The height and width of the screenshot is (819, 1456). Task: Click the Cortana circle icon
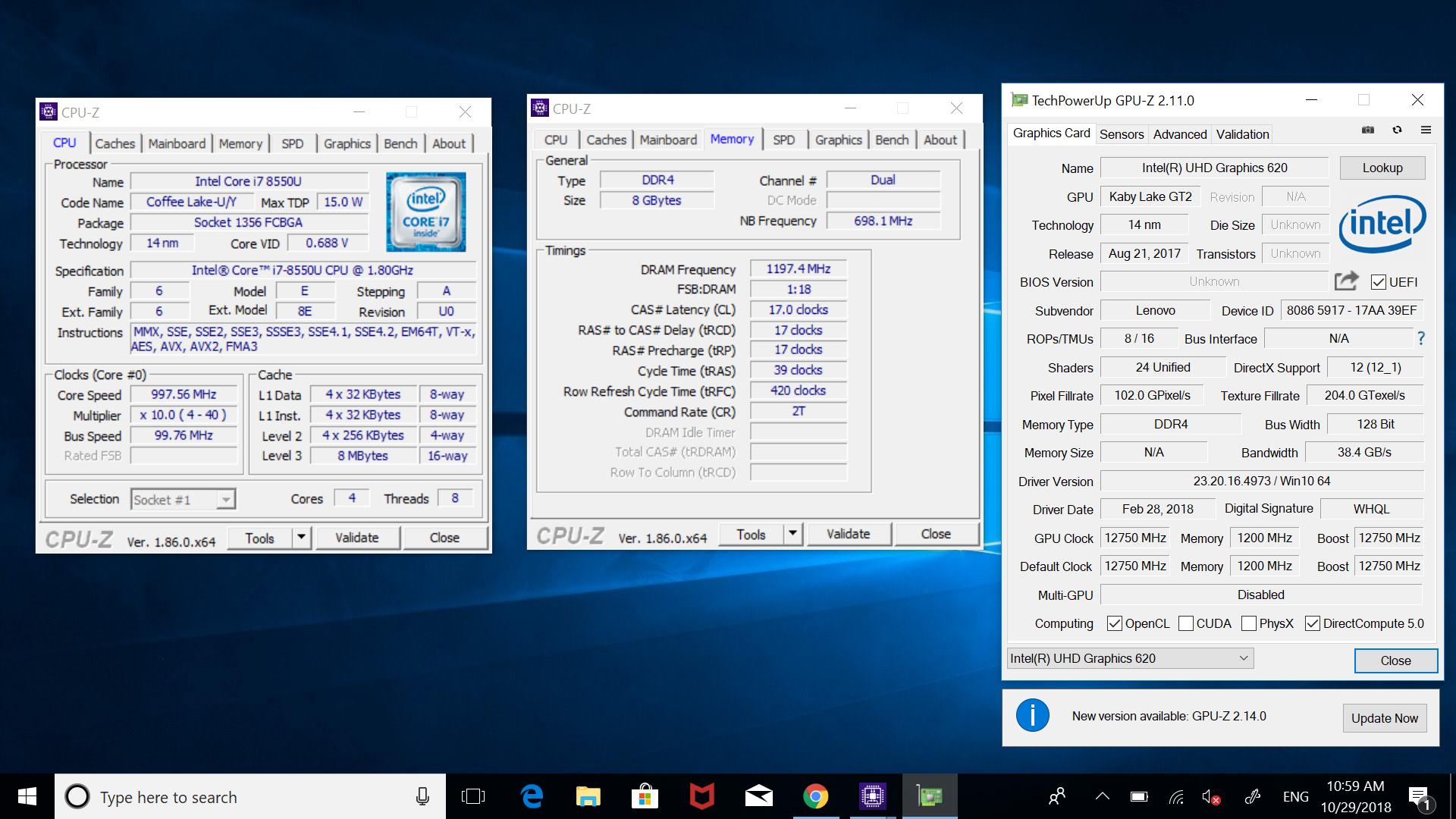point(77,796)
